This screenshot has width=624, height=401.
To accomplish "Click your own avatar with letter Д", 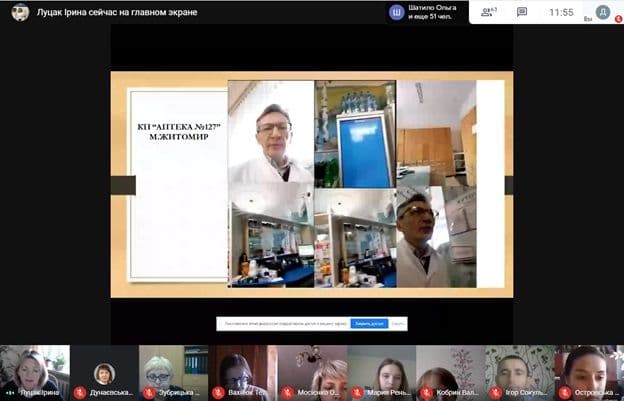I will 603,12.
